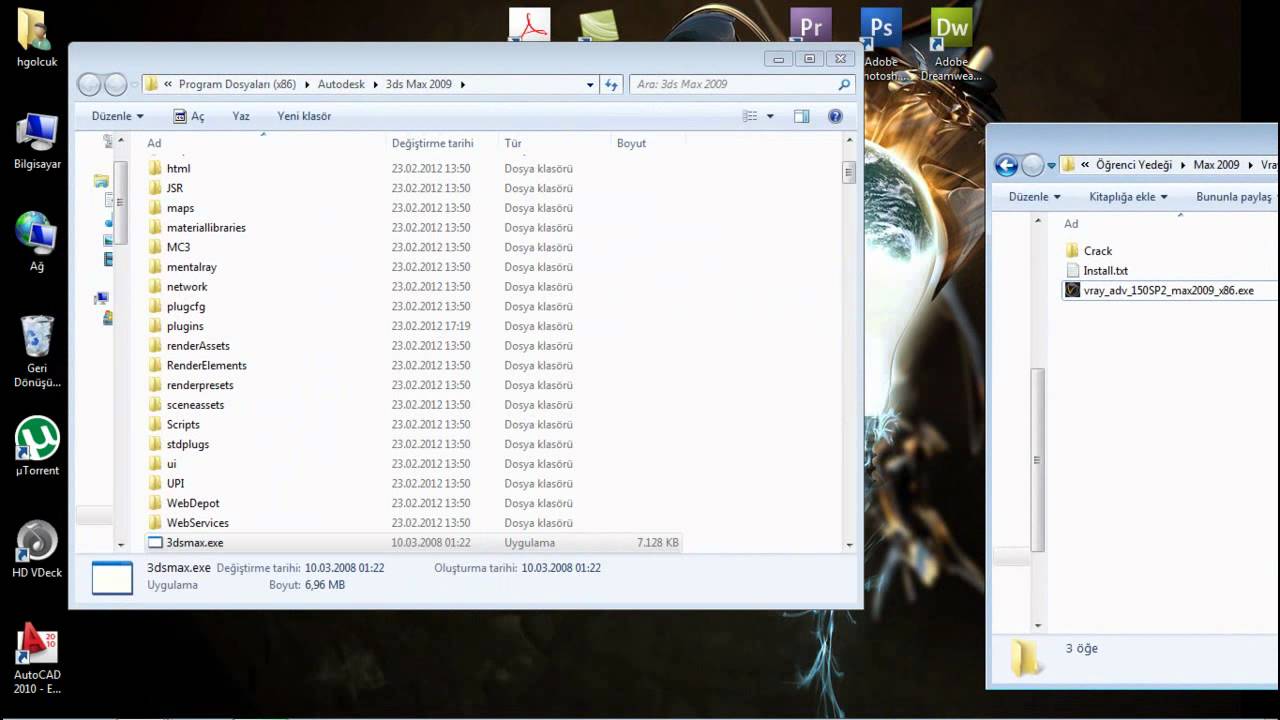Click the file list vertical scrollbar thumb
Screen dimensions: 1280x720
click(x=849, y=172)
